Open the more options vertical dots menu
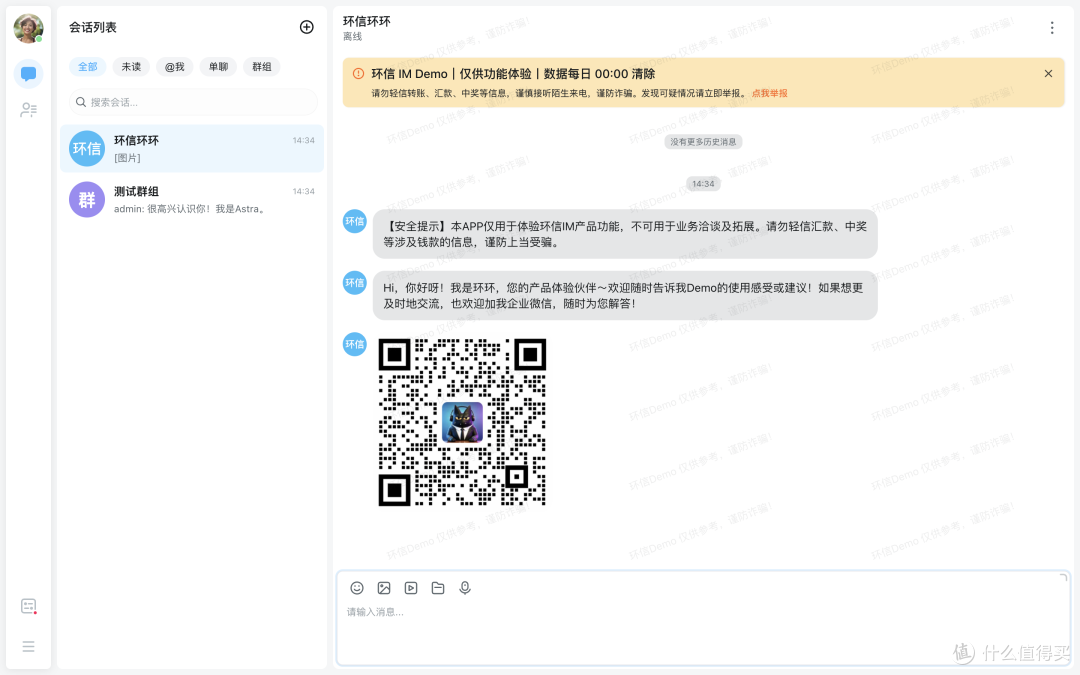 coord(1052,28)
